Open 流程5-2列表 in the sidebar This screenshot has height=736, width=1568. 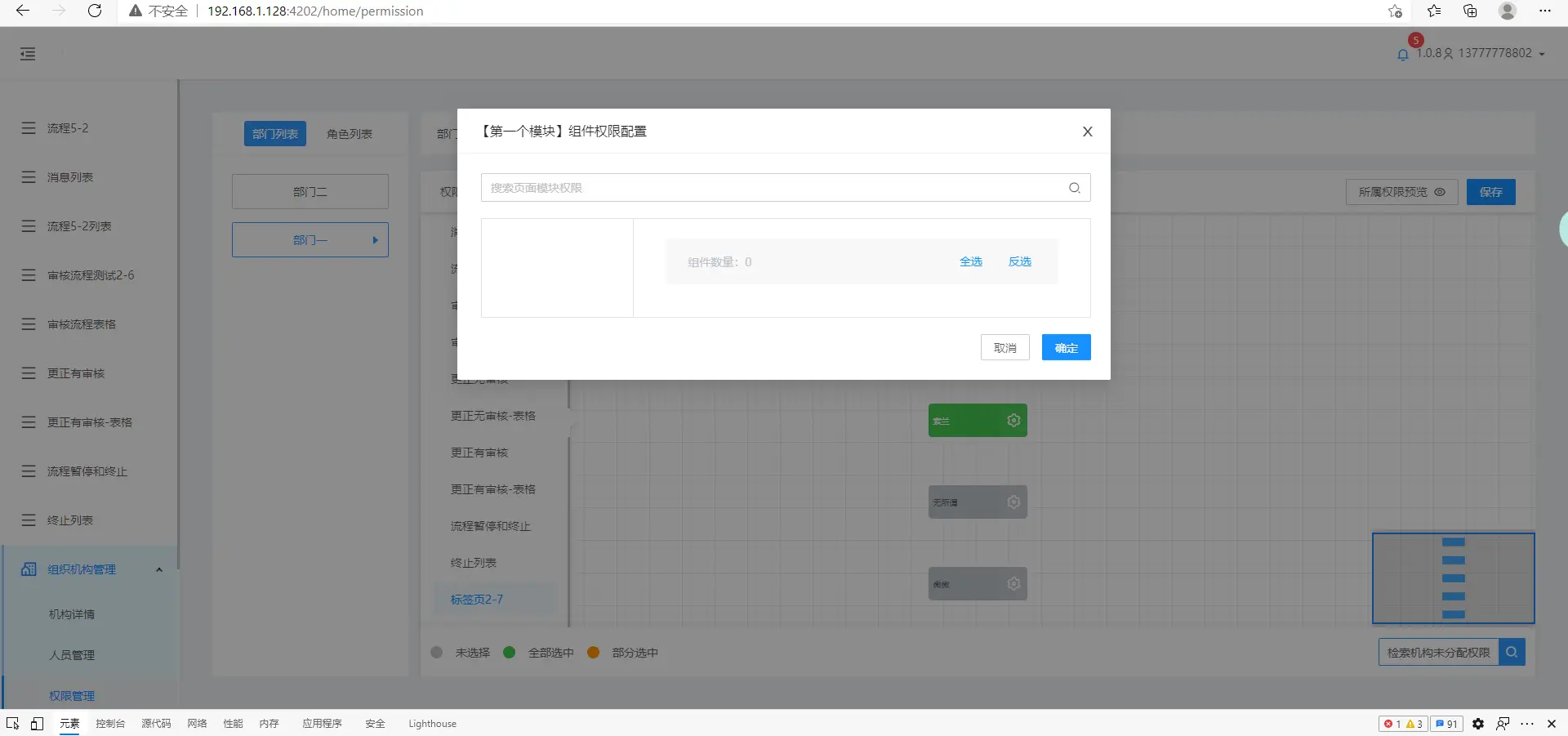click(x=79, y=226)
